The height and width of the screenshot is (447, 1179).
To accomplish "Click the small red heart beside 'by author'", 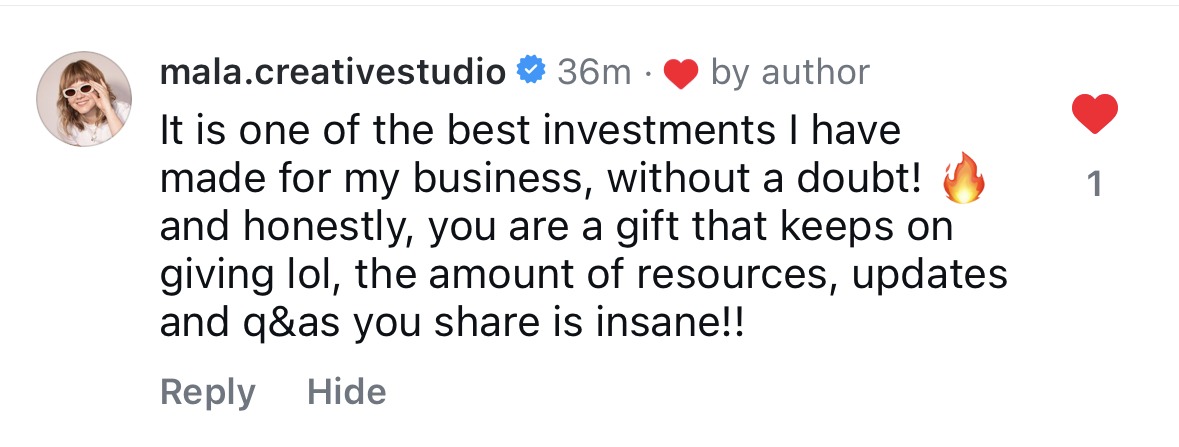I will coord(680,73).
